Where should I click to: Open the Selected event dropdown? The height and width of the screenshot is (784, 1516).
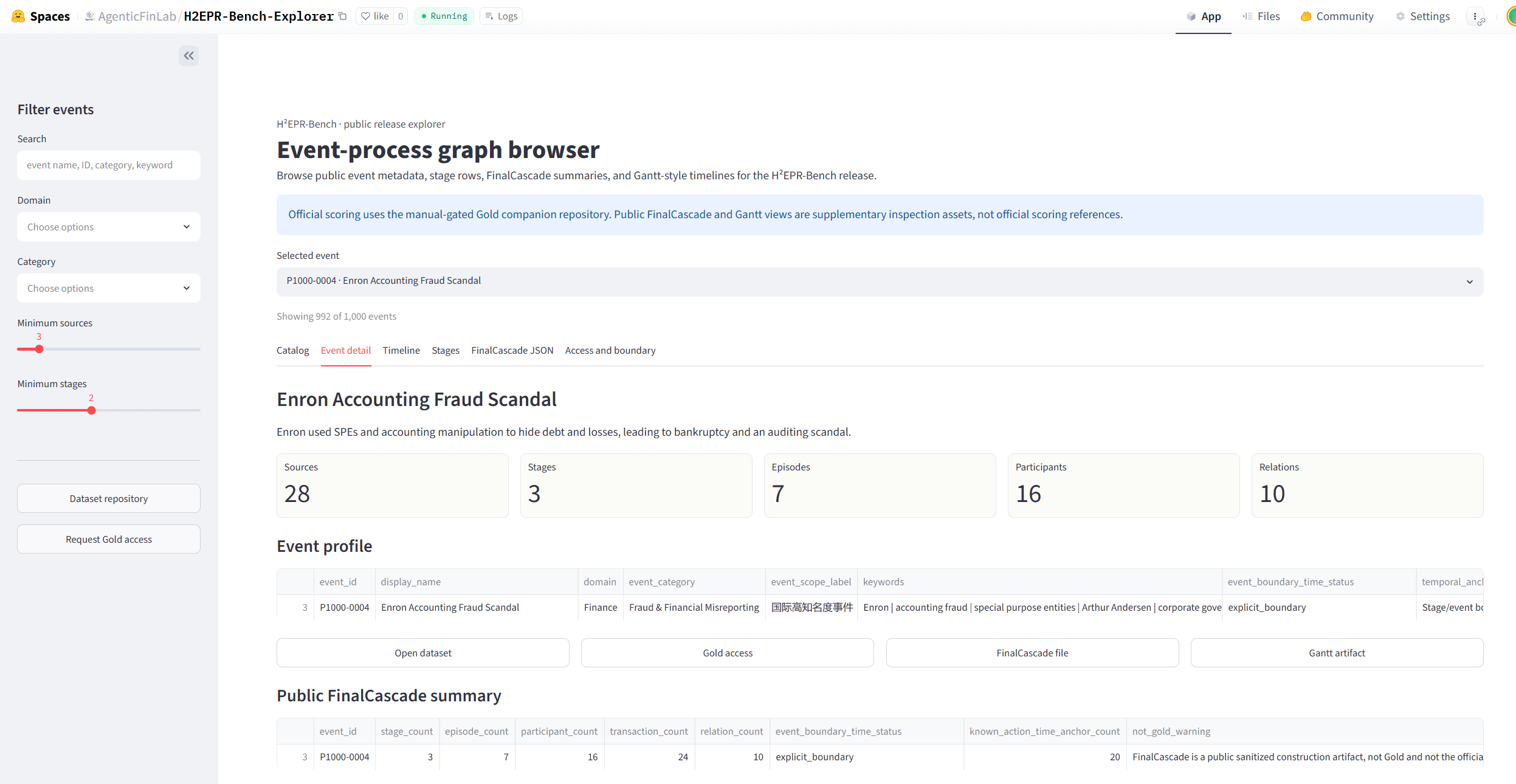tap(880, 281)
